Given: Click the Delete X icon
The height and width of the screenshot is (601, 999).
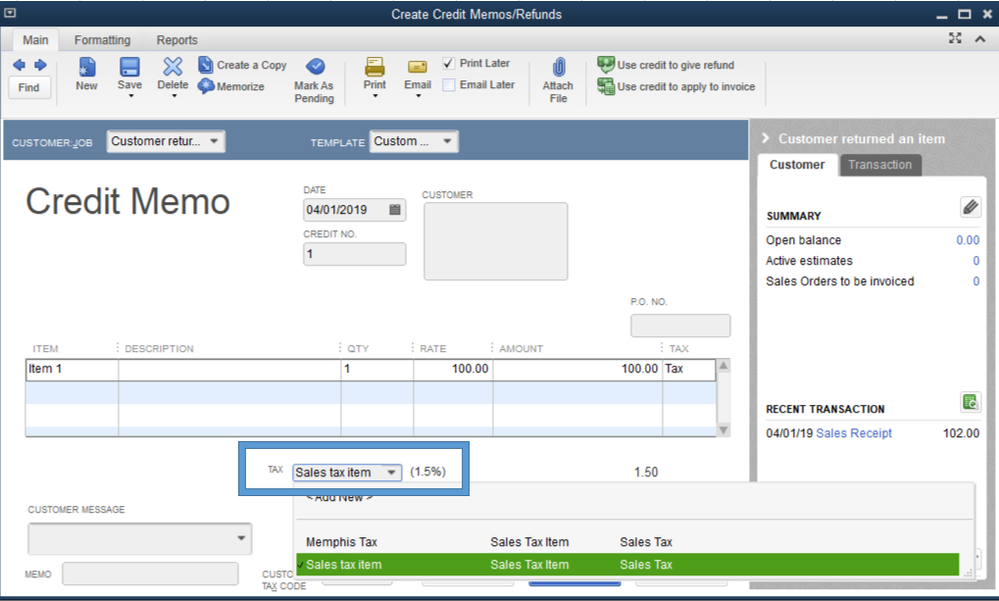Looking at the screenshot, I should coord(173,66).
